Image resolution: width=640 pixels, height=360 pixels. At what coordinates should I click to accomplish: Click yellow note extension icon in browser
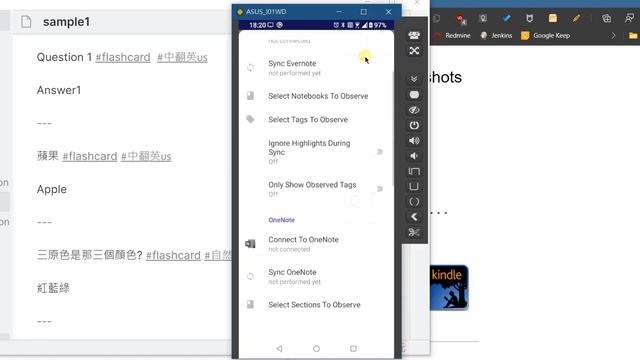[x=553, y=18]
